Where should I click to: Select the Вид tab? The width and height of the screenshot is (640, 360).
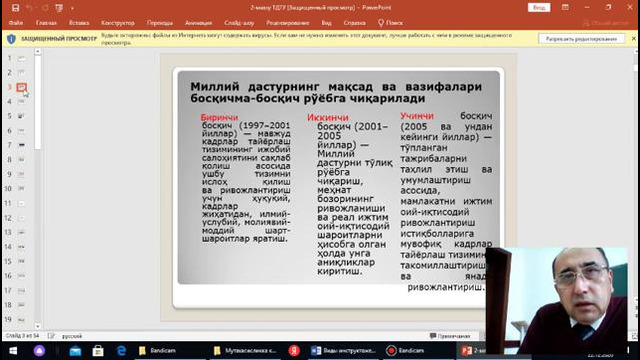point(327,23)
